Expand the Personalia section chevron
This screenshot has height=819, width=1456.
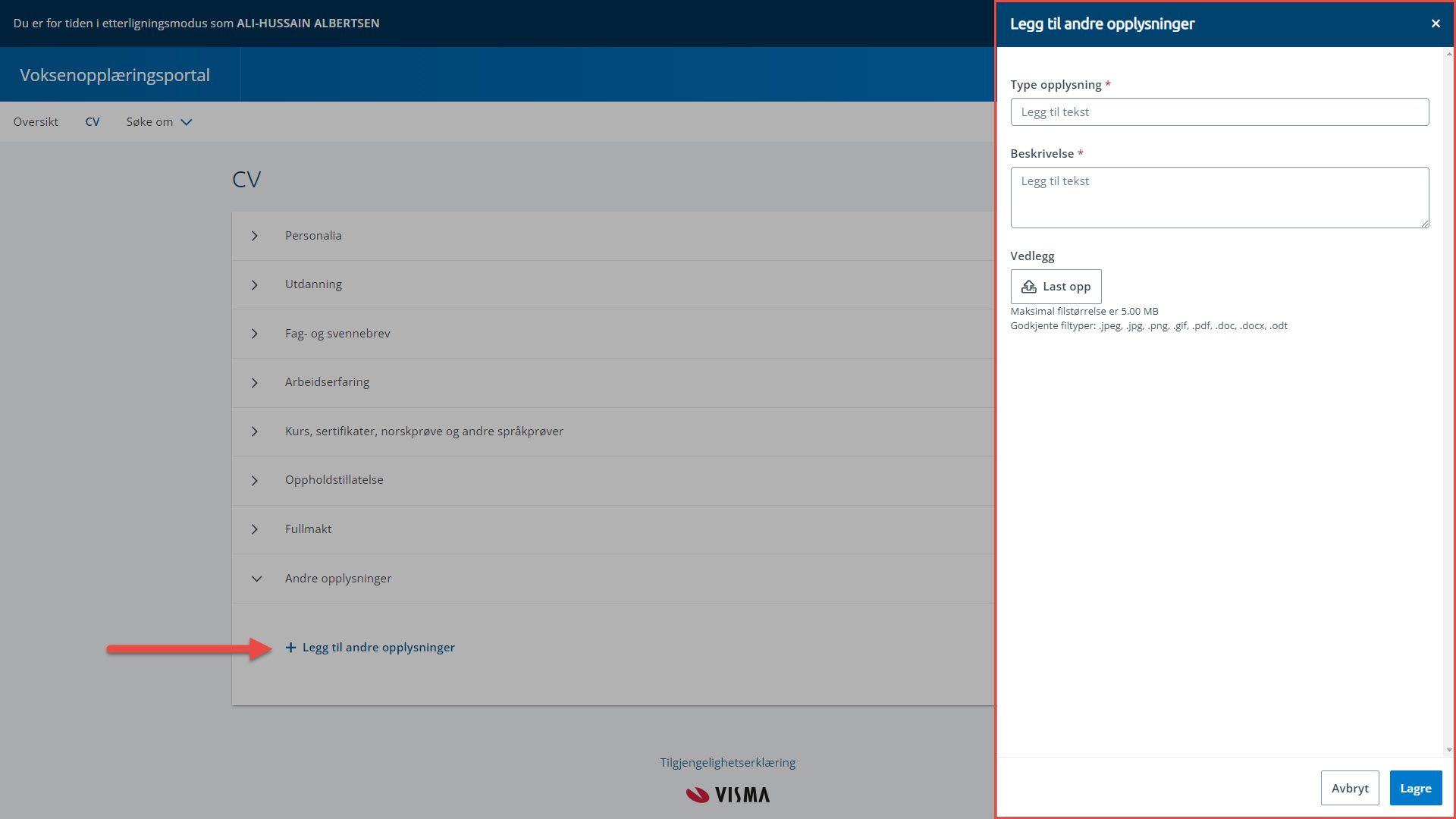(x=255, y=236)
